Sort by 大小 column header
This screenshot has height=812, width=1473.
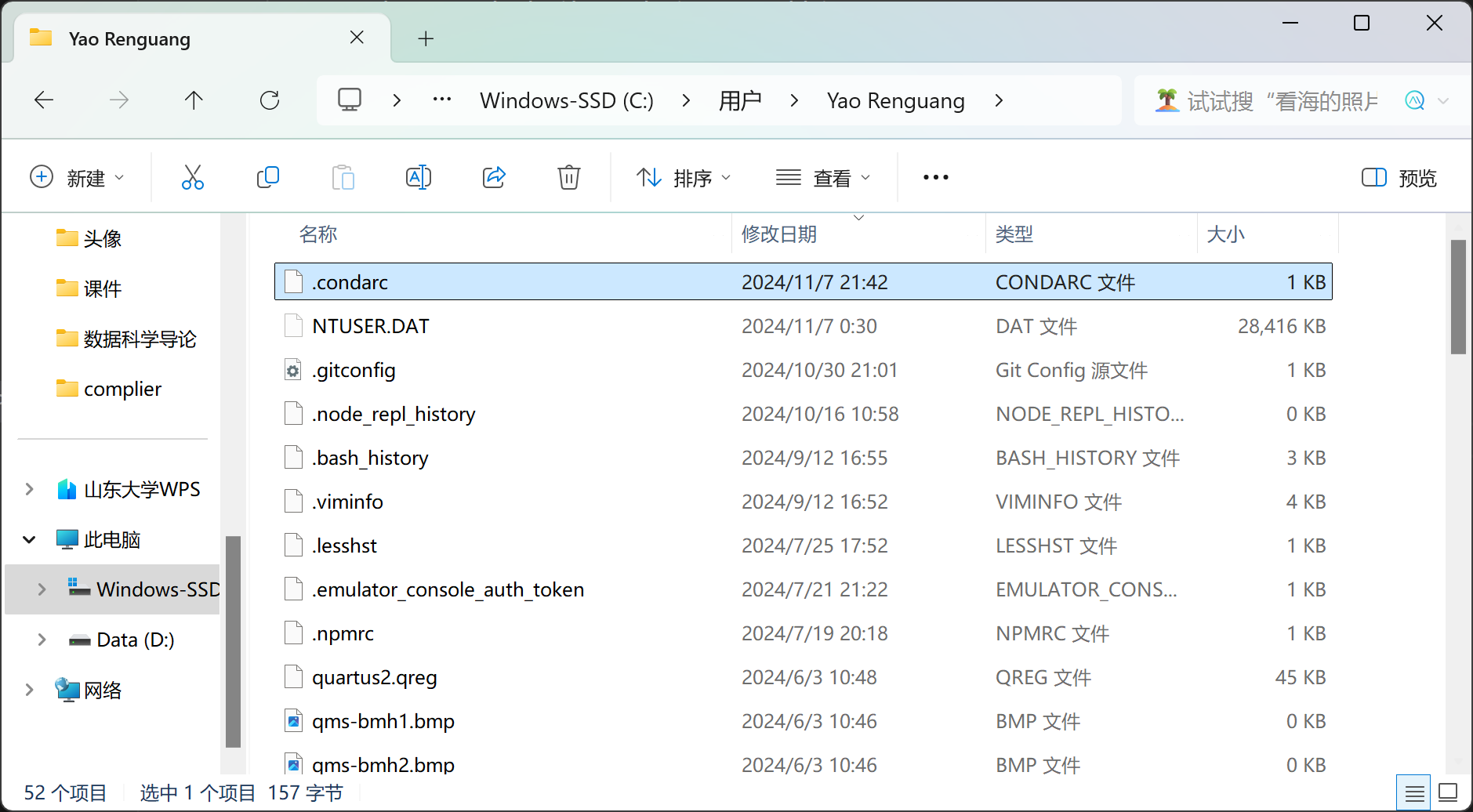coord(1268,234)
